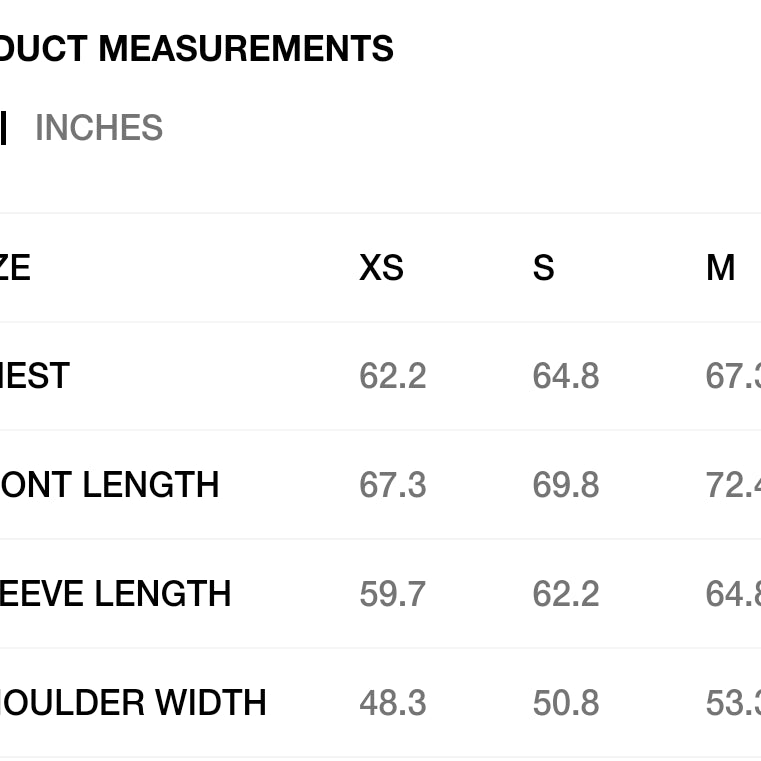The height and width of the screenshot is (761, 761).
Task: Click the M size column header
Action: pyautogui.click(x=720, y=268)
